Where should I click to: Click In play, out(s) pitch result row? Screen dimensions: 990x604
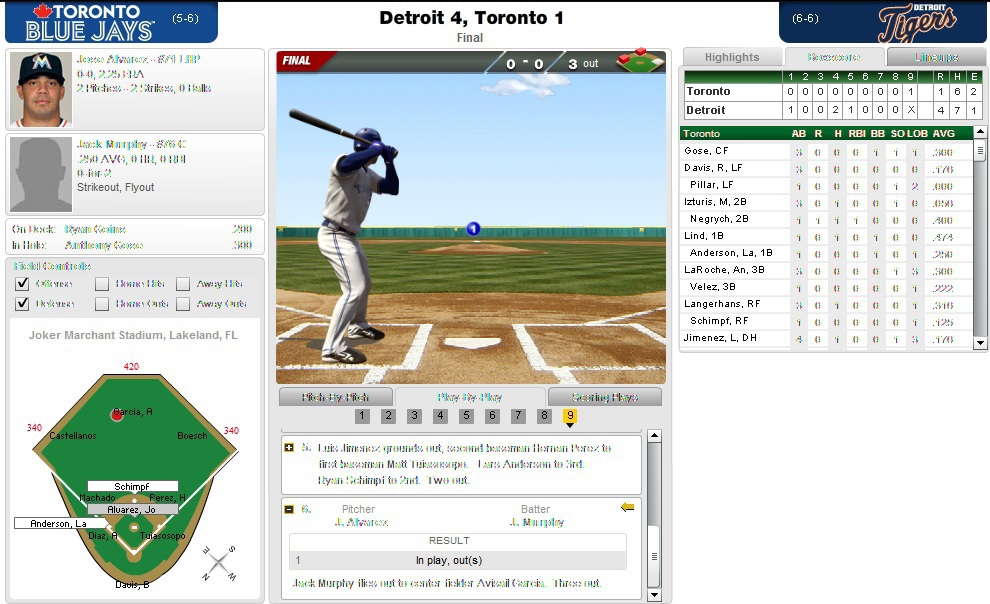458,560
